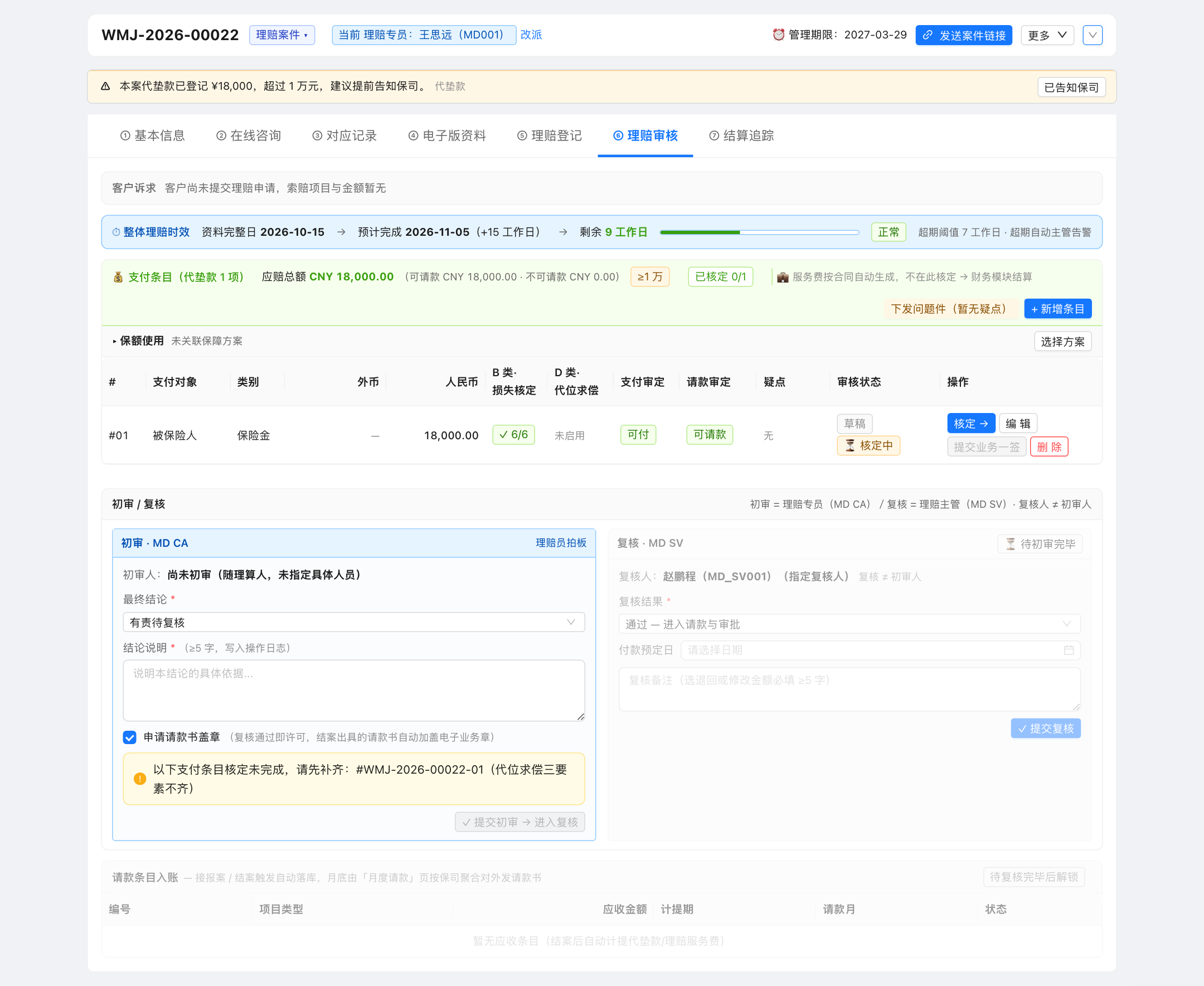The height and width of the screenshot is (986, 1204).
Task: Select the 对应记录 tab
Action: coord(344,136)
